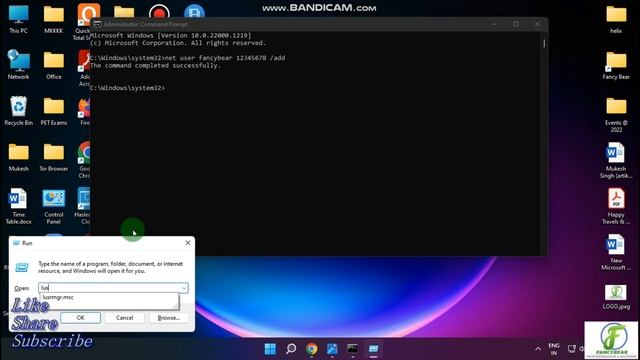Click the Windows Start button
The image size is (640, 360).
[x=270, y=349]
